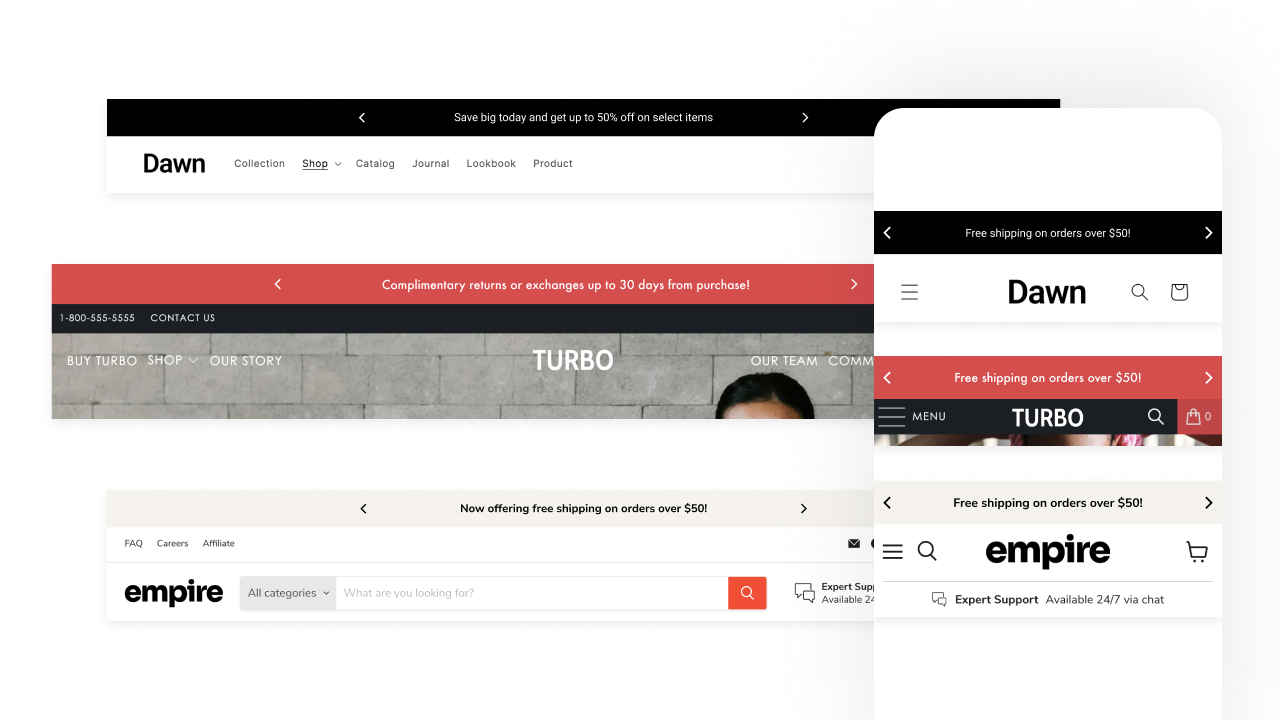This screenshot has width=1280, height=720.
Task: Open the hamburger menu in mobile Dawn header
Action: coord(909,292)
